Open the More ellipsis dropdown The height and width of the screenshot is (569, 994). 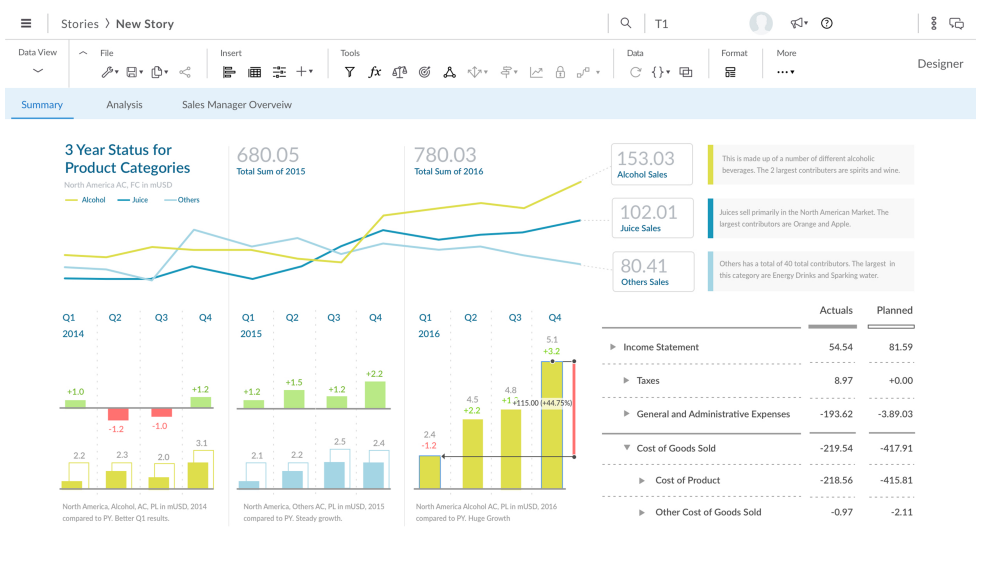click(785, 72)
